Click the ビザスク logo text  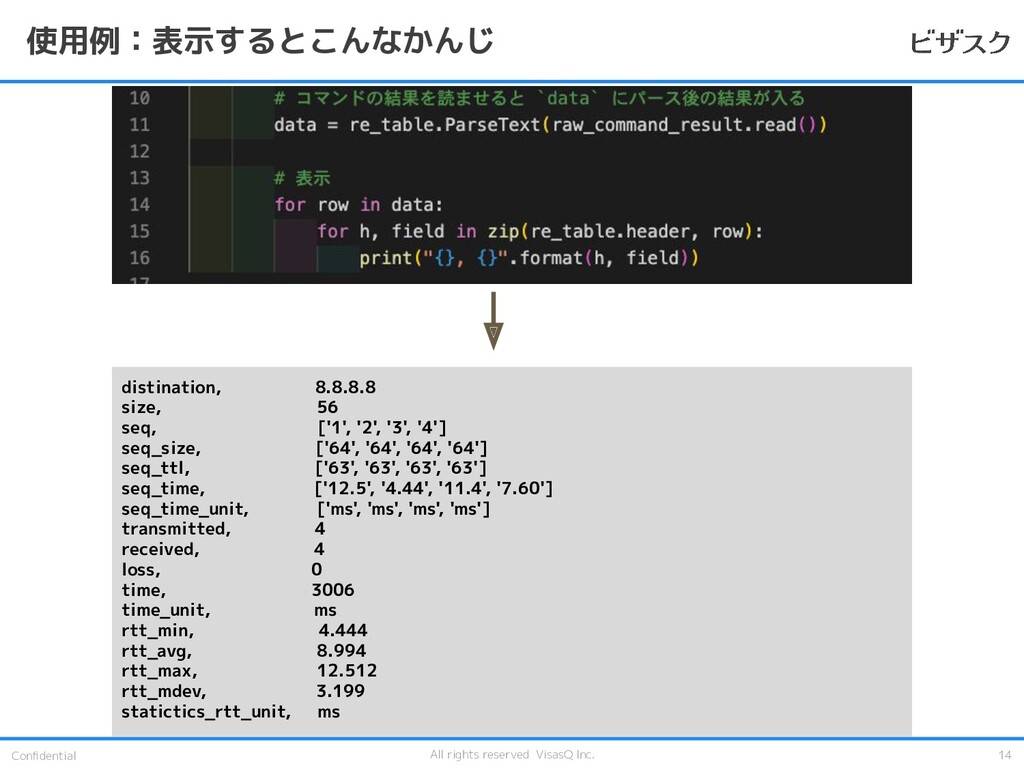point(959,43)
